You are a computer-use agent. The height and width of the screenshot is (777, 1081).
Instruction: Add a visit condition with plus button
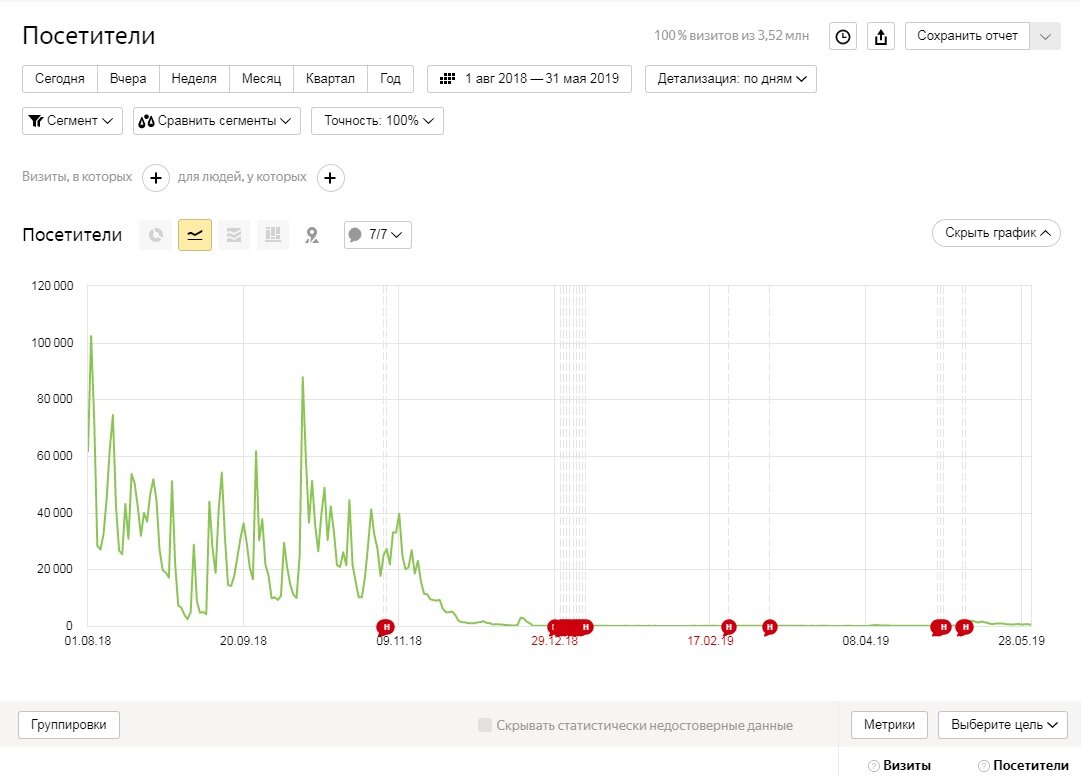tap(156, 178)
